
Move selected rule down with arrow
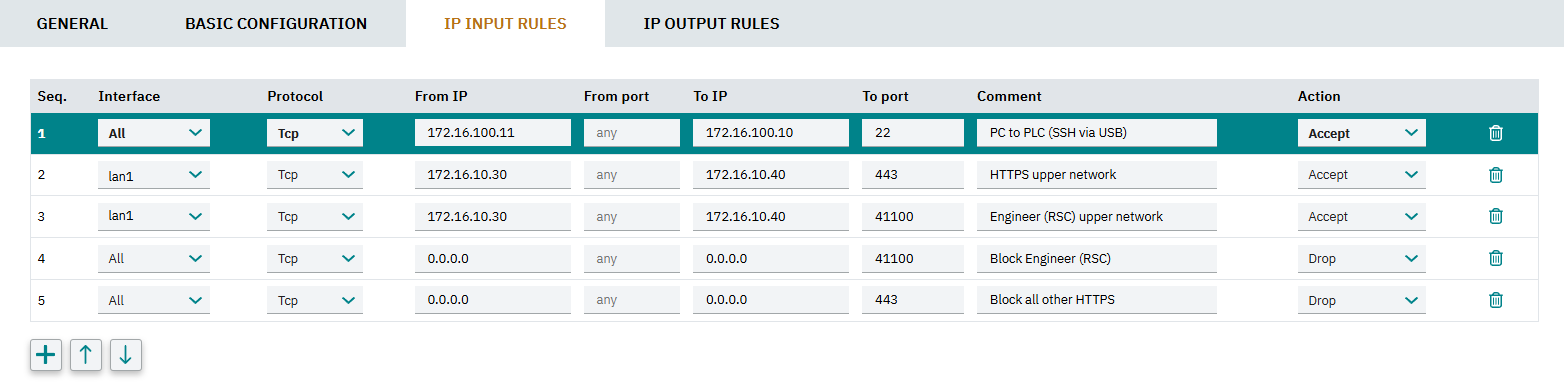click(x=125, y=354)
